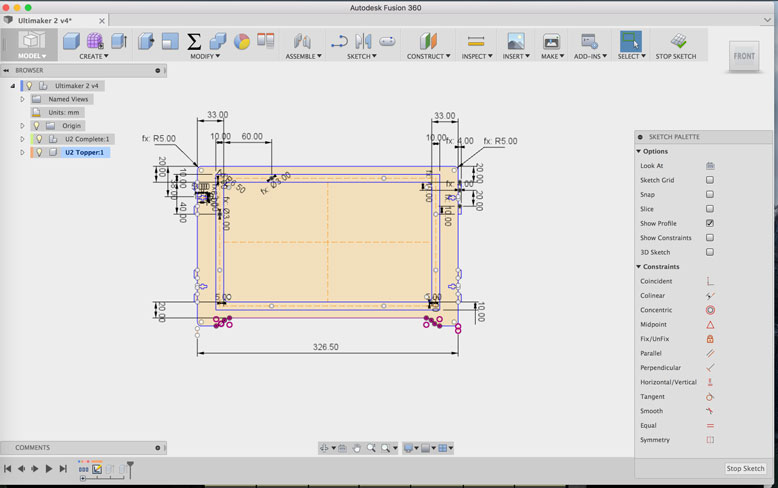Enable the Sketch Grid checkbox

click(x=710, y=180)
